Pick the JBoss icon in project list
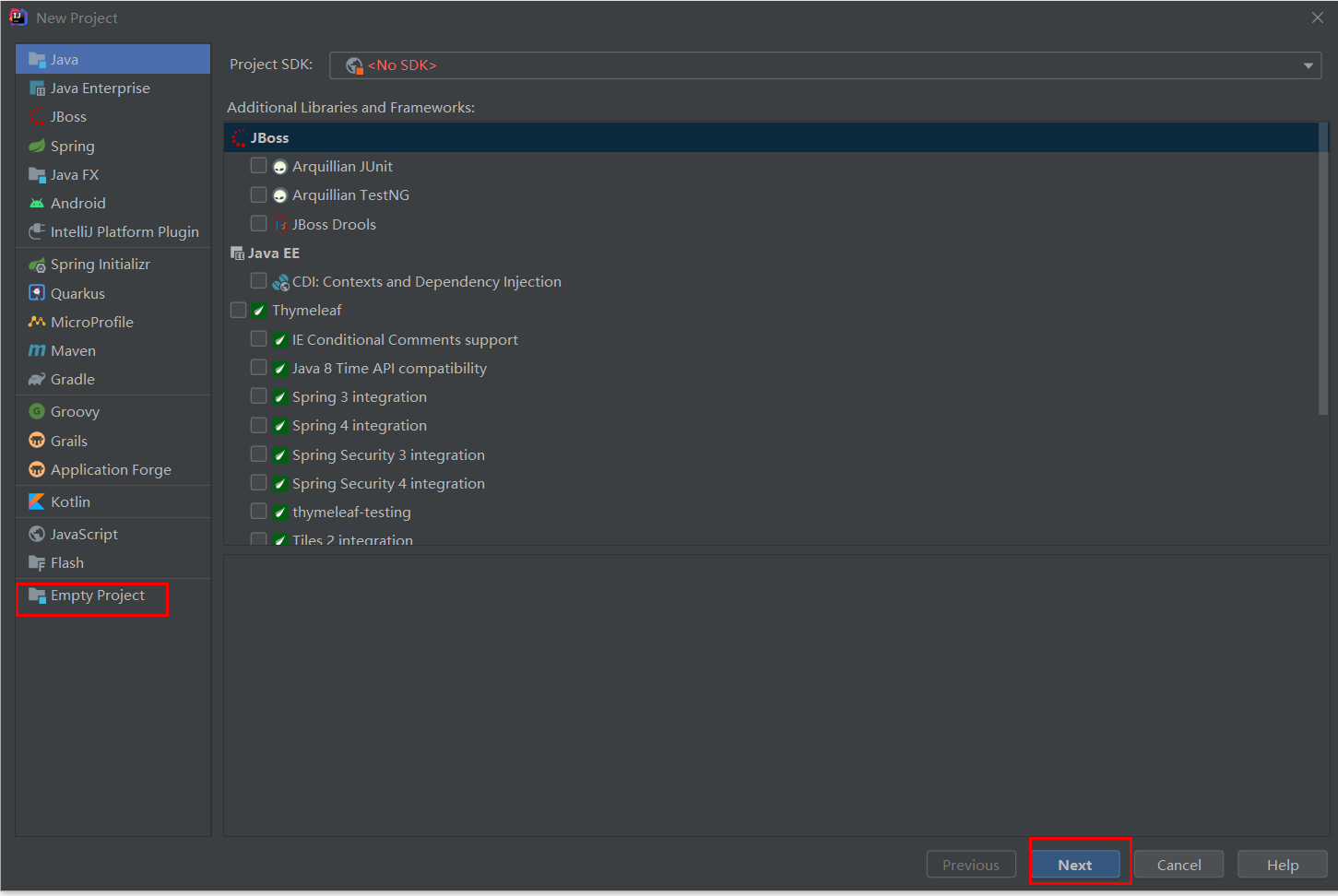 click(37, 117)
